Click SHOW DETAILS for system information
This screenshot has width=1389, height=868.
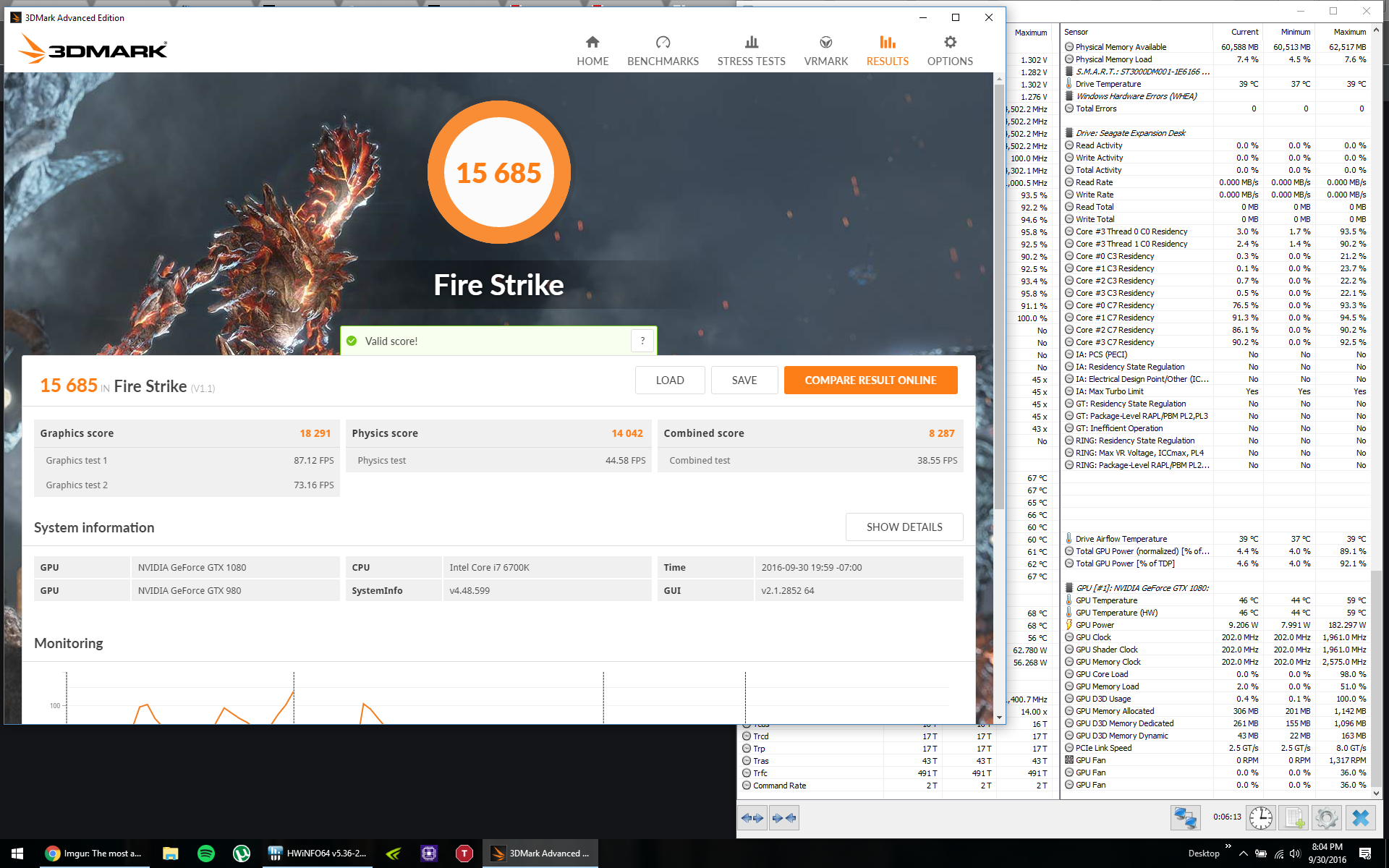[x=904, y=527]
